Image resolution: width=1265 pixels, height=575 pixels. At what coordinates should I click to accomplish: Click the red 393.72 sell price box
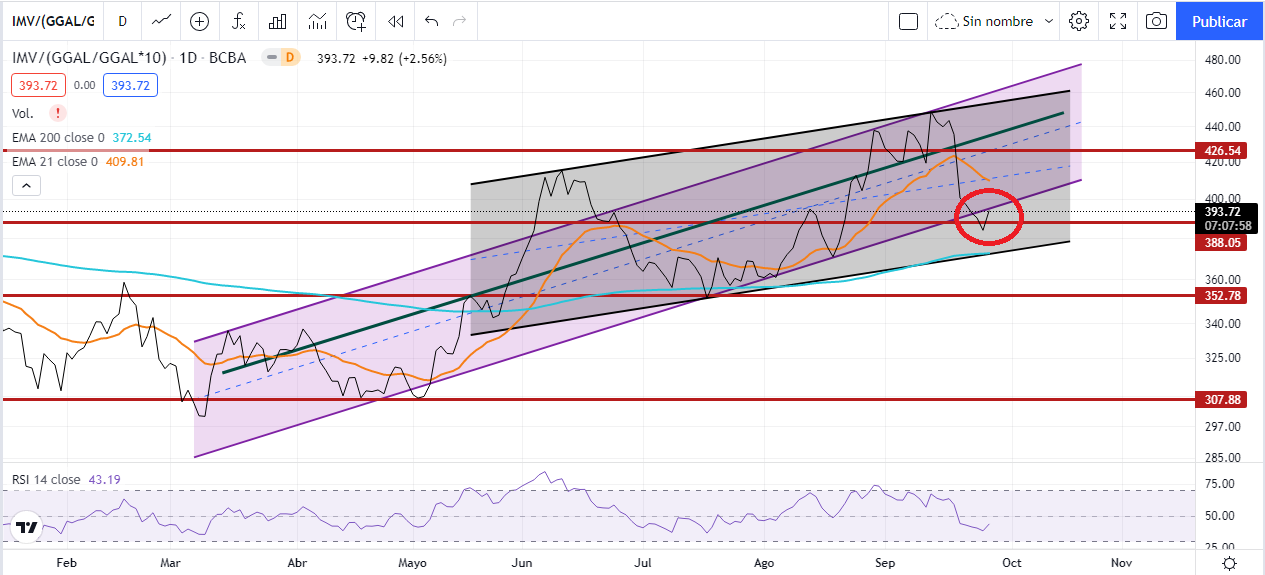point(39,86)
